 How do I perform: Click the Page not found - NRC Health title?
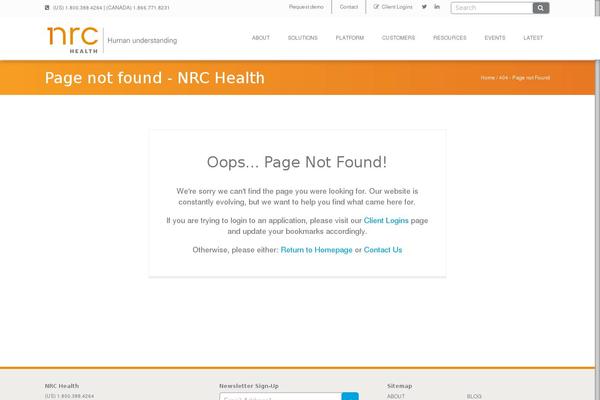155,78
